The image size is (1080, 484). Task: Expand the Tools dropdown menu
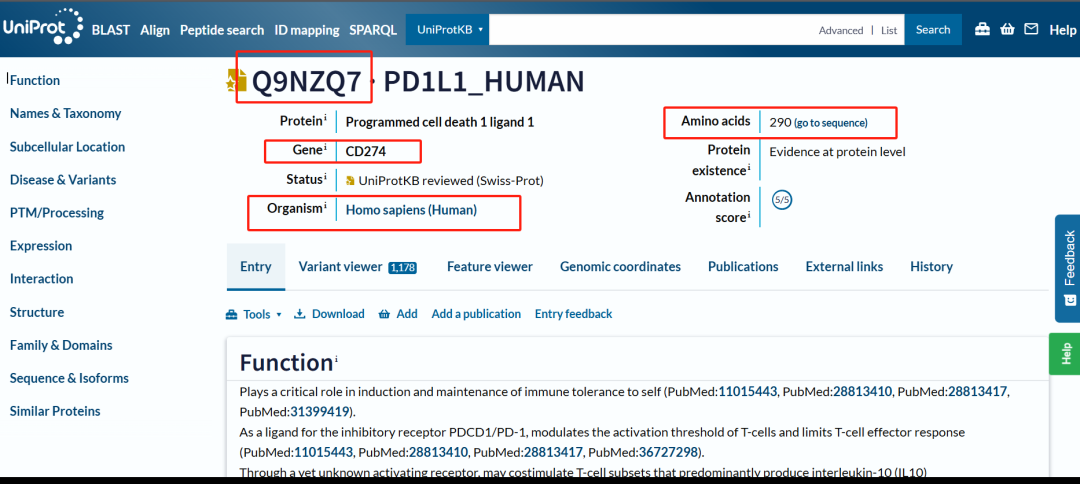click(x=254, y=314)
